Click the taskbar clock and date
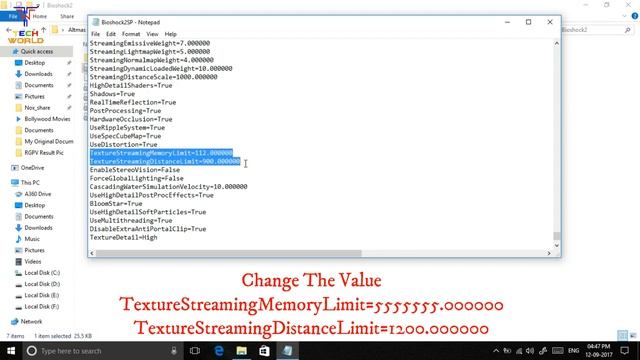Screen dimensions: 640x360 click(x=599, y=351)
